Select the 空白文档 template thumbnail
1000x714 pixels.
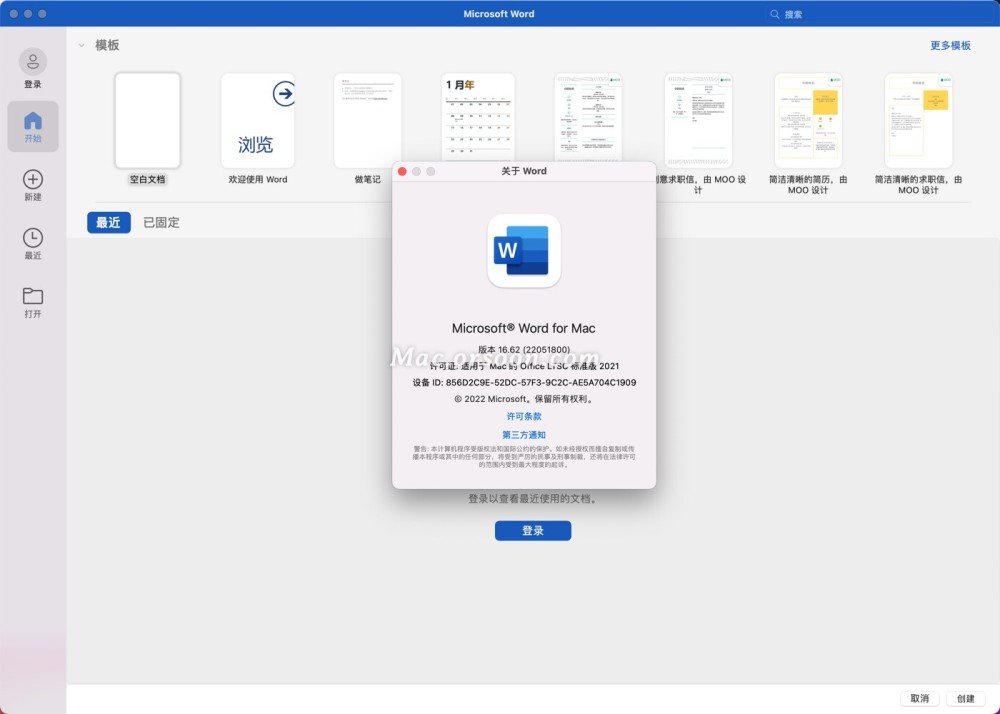(x=147, y=120)
